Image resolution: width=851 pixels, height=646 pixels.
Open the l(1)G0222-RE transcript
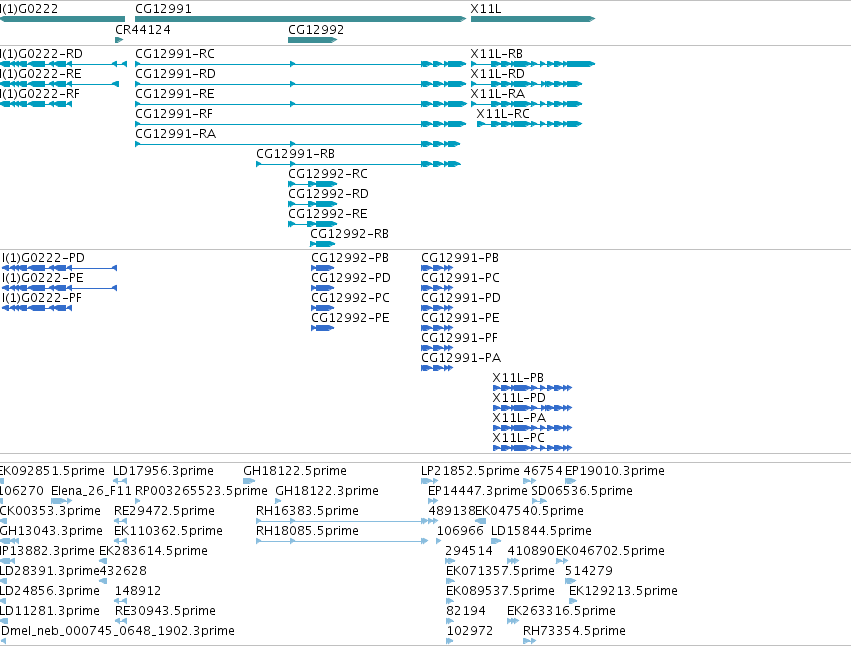click(59, 84)
